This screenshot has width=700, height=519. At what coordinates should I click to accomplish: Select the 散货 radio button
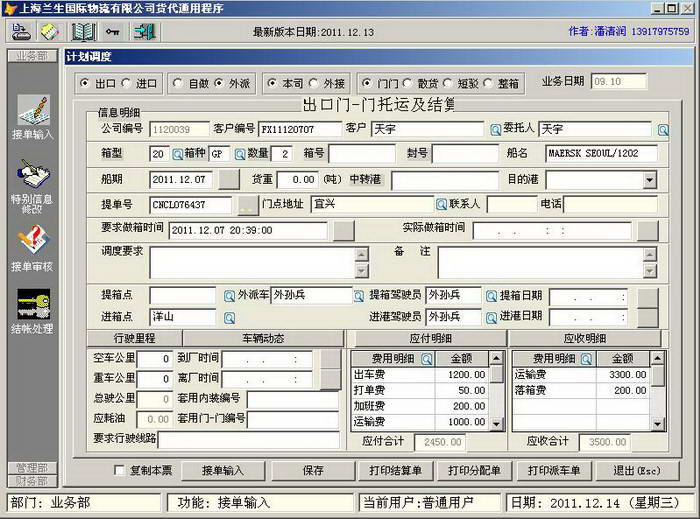click(407, 83)
